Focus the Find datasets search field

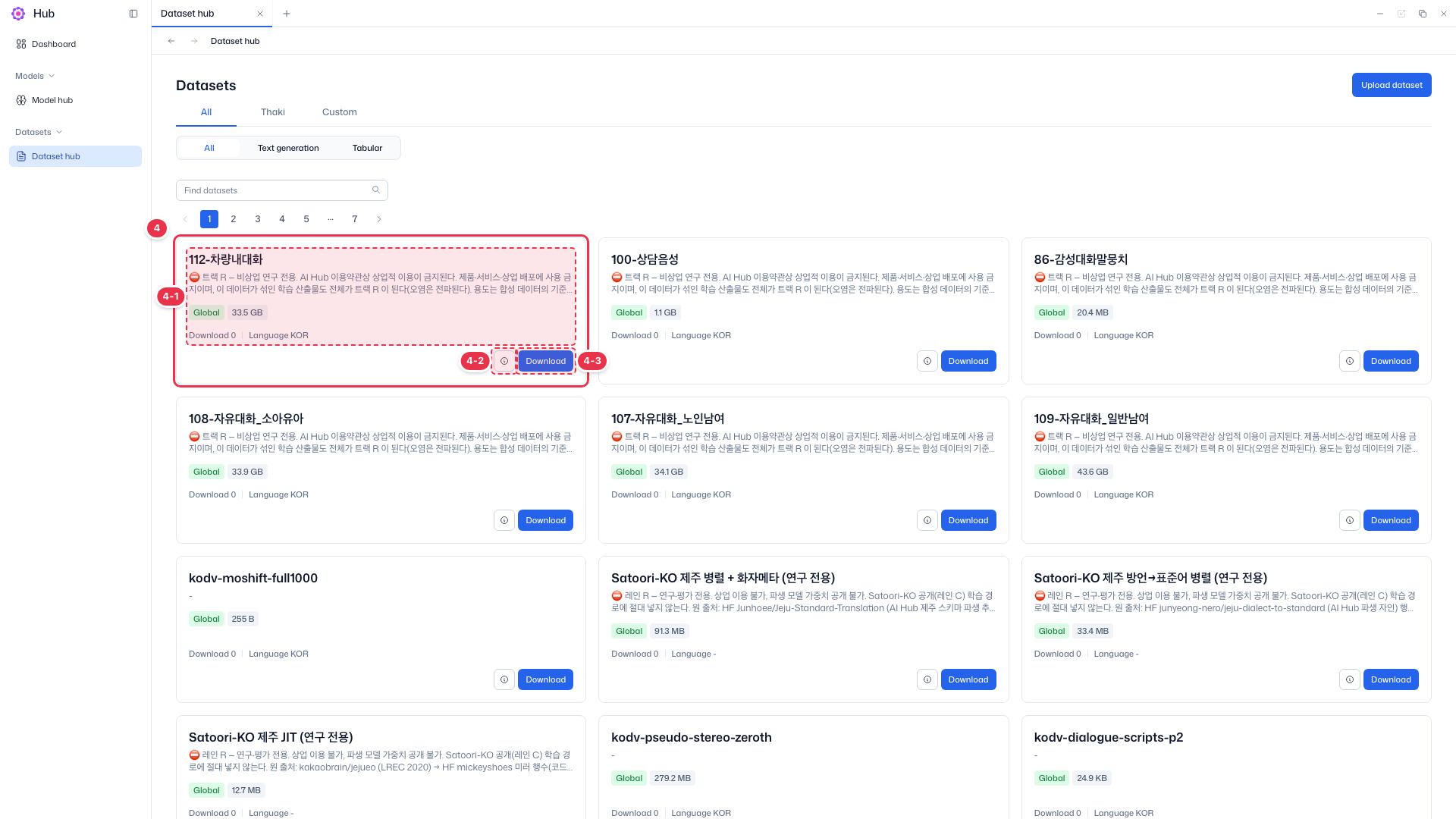(x=282, y=190)
